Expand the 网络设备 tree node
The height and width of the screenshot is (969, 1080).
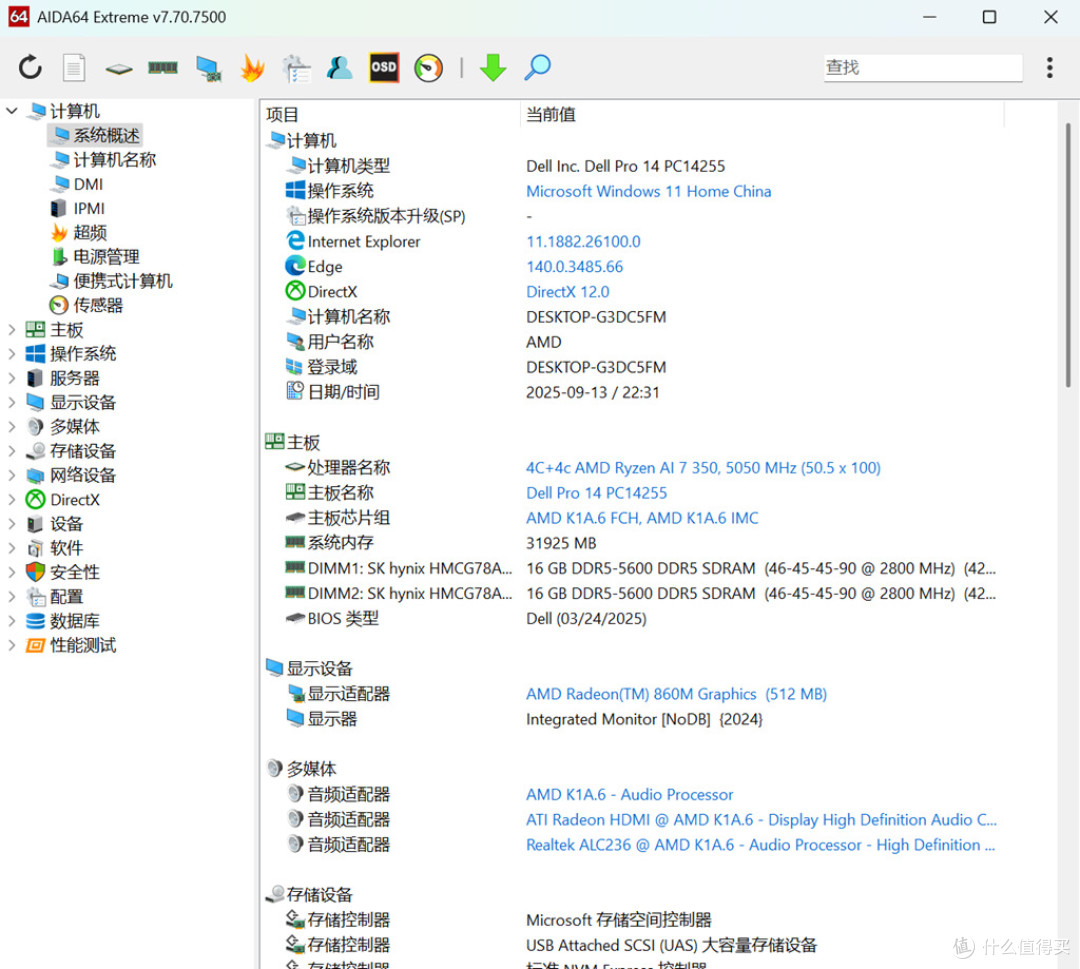(12, 475)
